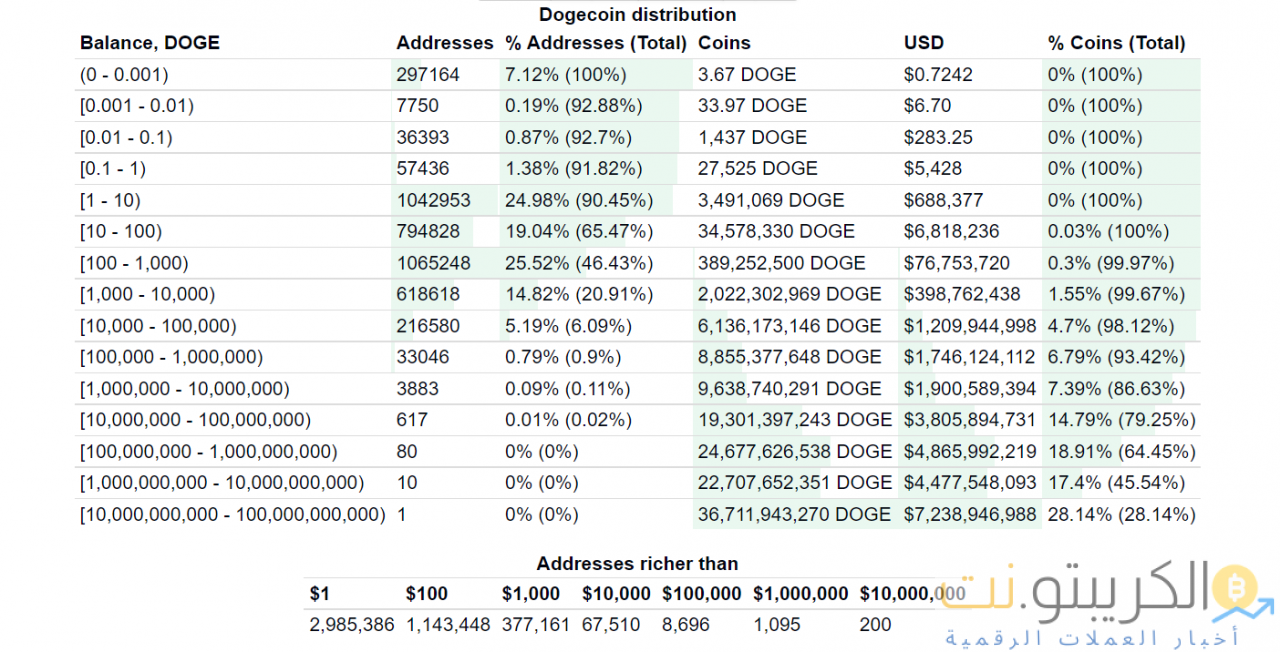The height and width of the screenshot is (652, 1280).
Task: Click the 'Coins' column header
Action: [724, 43]
